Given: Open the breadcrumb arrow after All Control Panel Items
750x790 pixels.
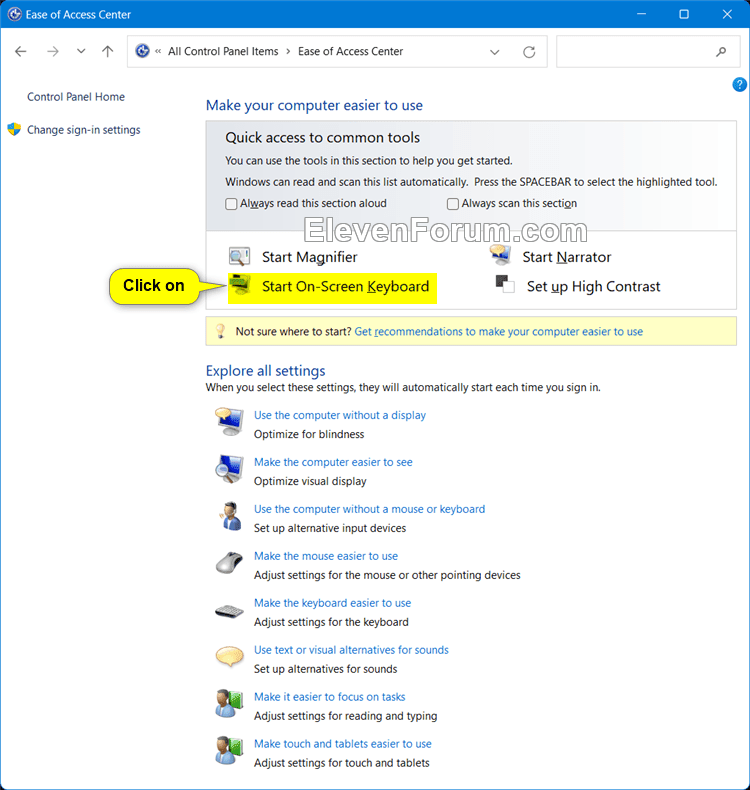Looking at the screenshot, I should [x=288, y=51].
